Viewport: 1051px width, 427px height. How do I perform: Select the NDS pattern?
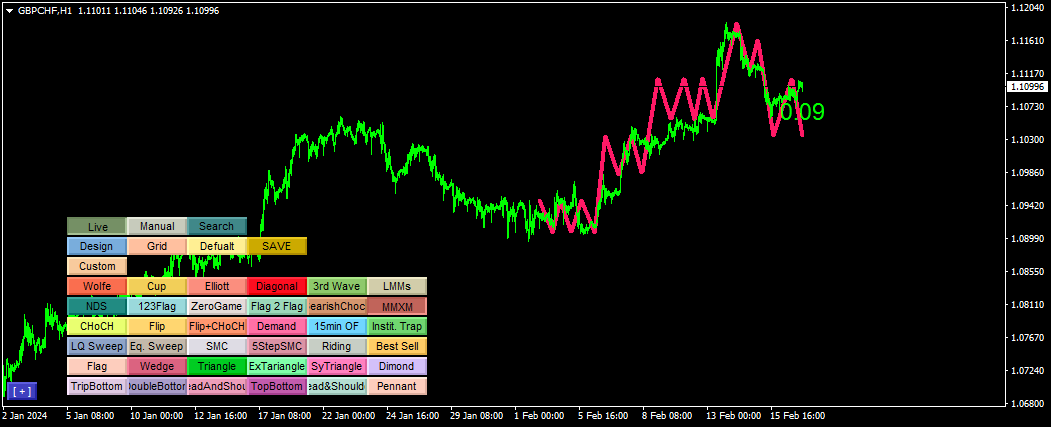click(97, 306)
